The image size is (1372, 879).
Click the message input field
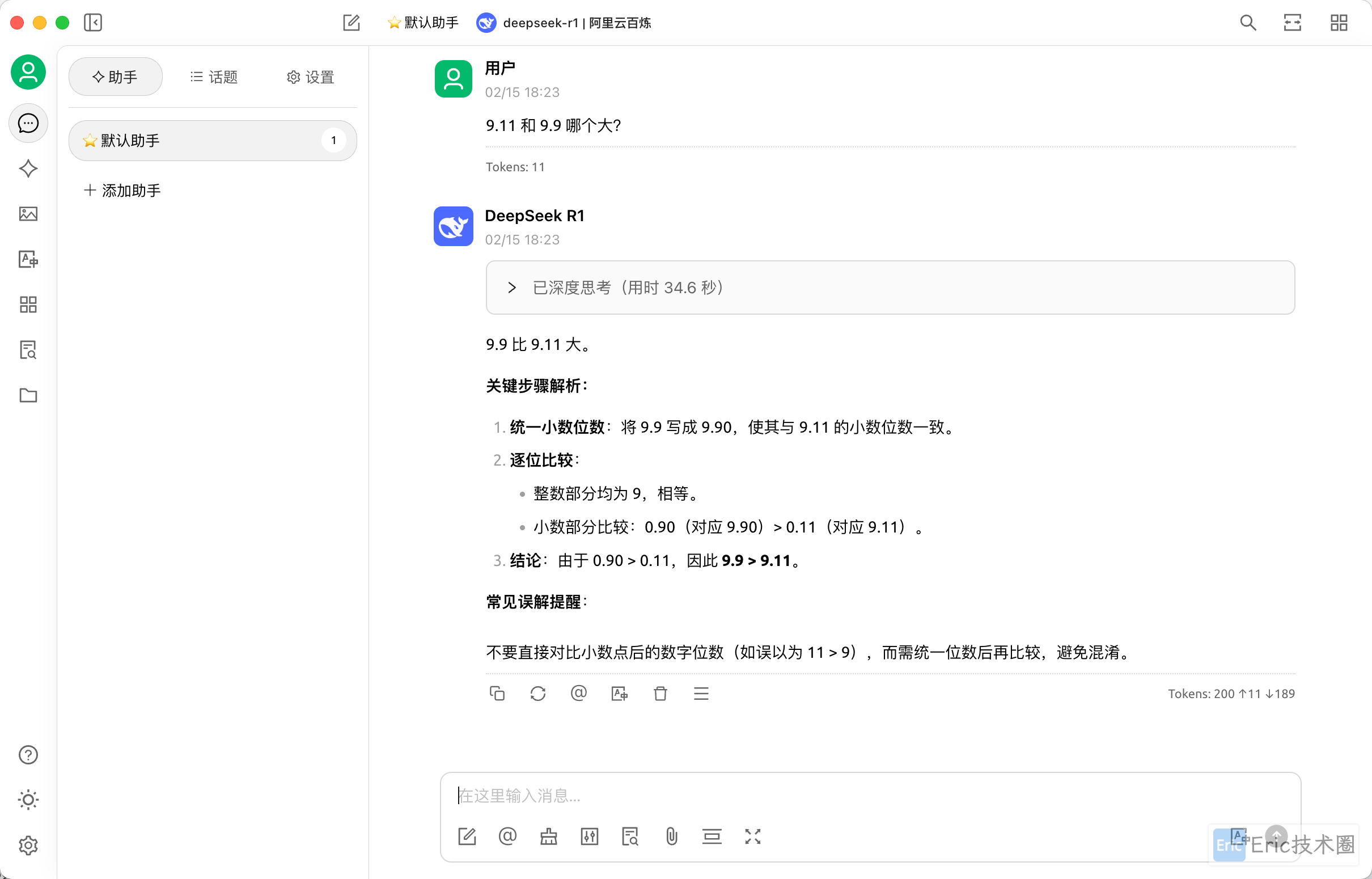871,796
